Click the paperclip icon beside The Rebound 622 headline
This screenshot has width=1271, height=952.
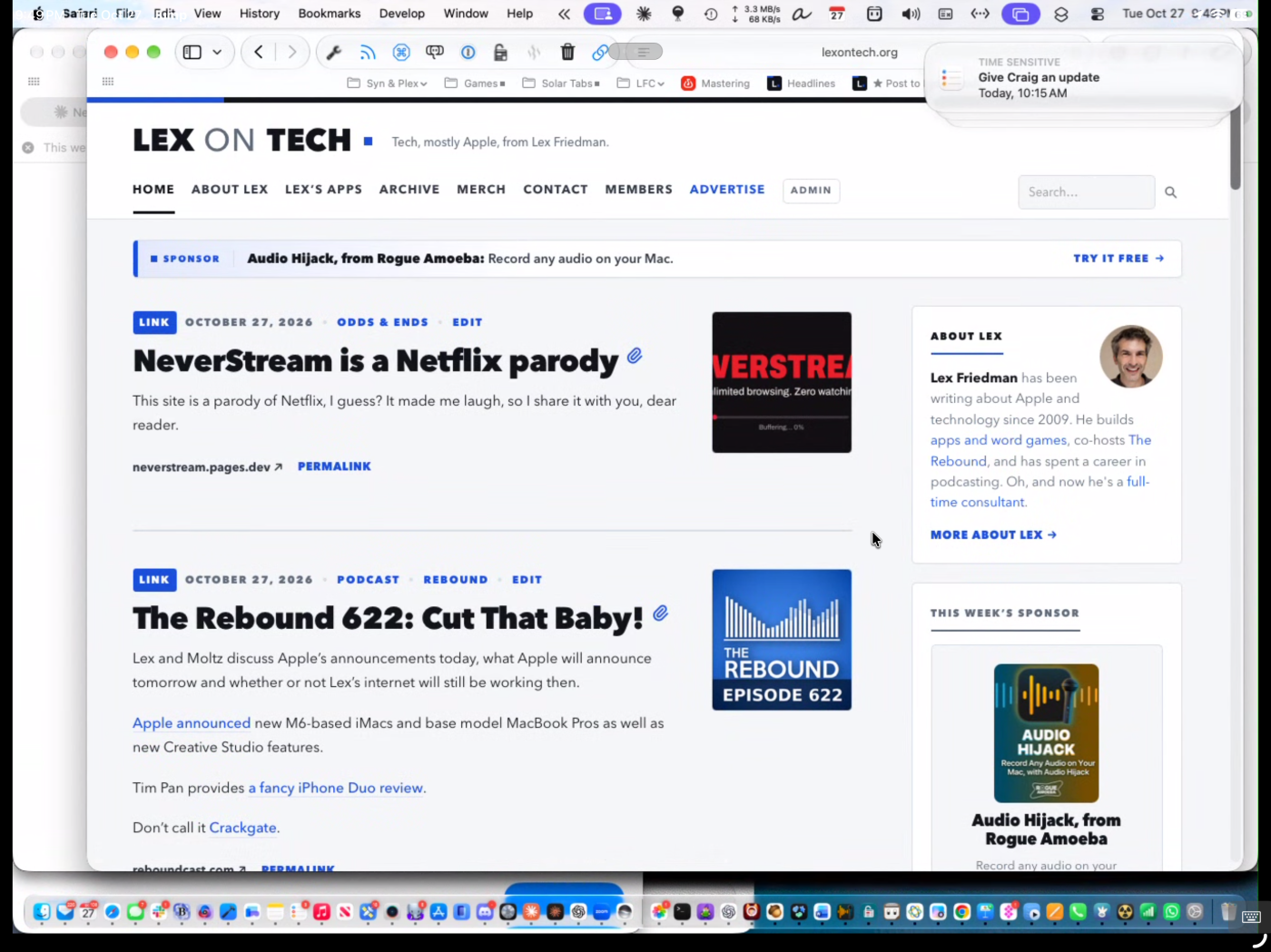click(661, 613)
